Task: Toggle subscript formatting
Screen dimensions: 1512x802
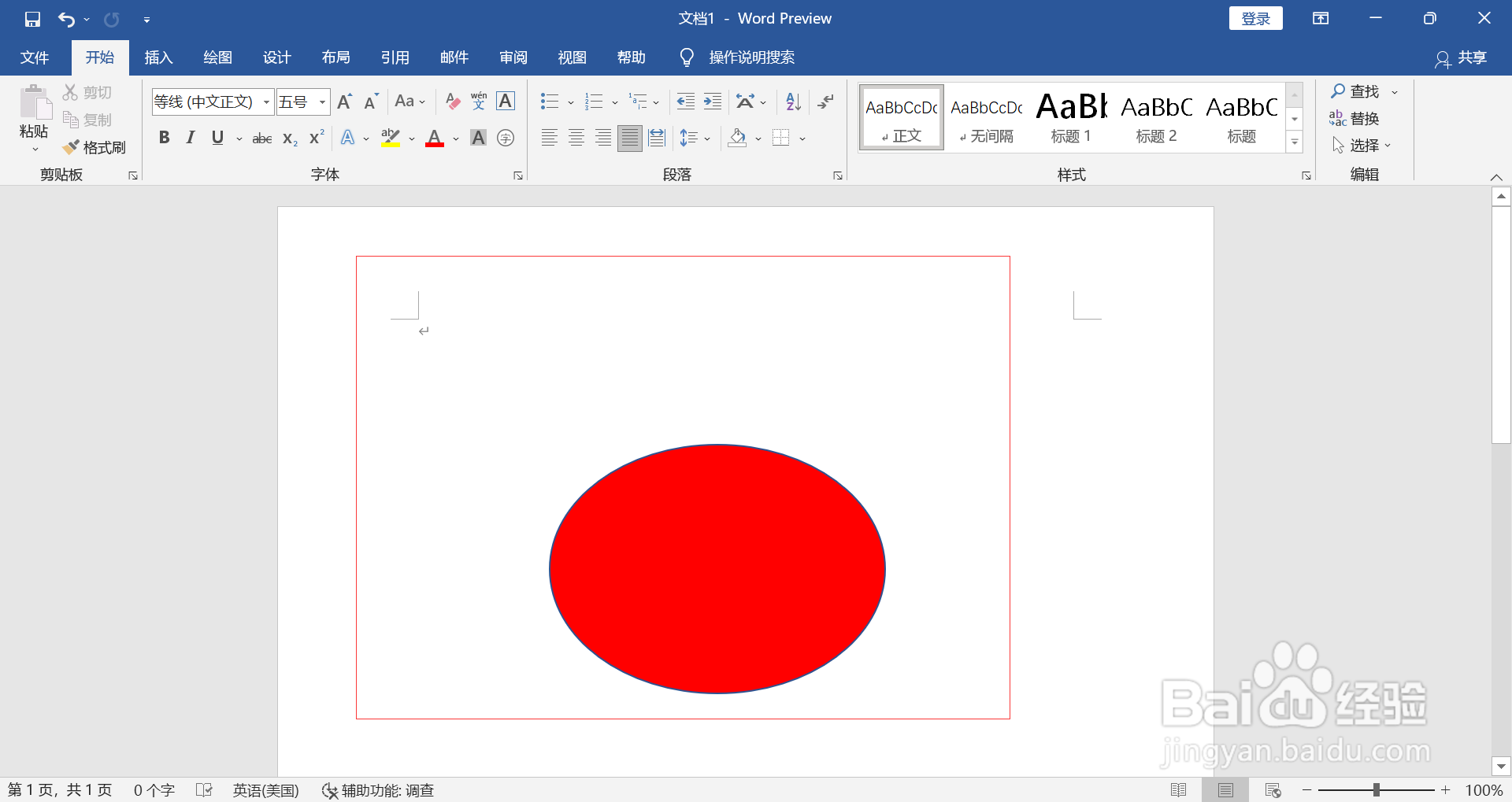Action: point(290,139)
